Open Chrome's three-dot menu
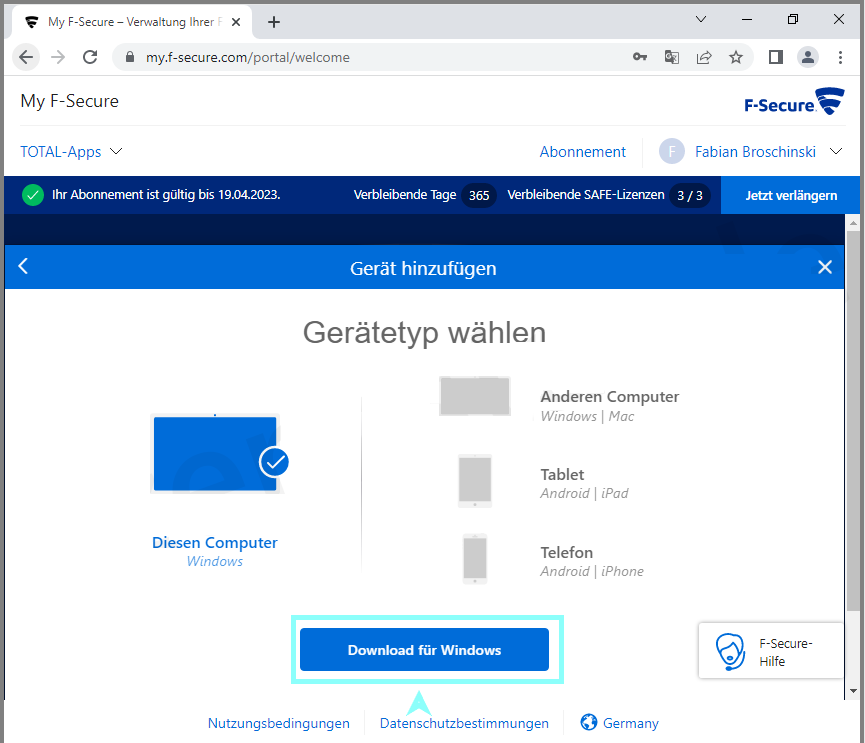 pyautogui.click(x=840, y=57)
